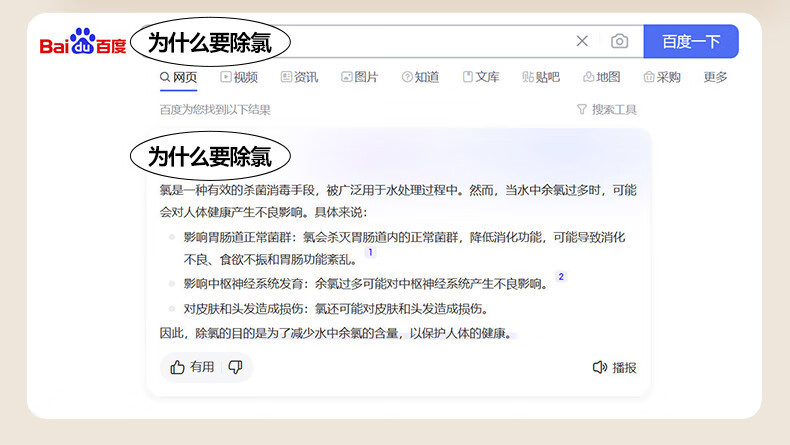The height and width of the screenshot is (445, 790).
Task: Click the 百度一下 search button
Action: (x=691, y=41)
